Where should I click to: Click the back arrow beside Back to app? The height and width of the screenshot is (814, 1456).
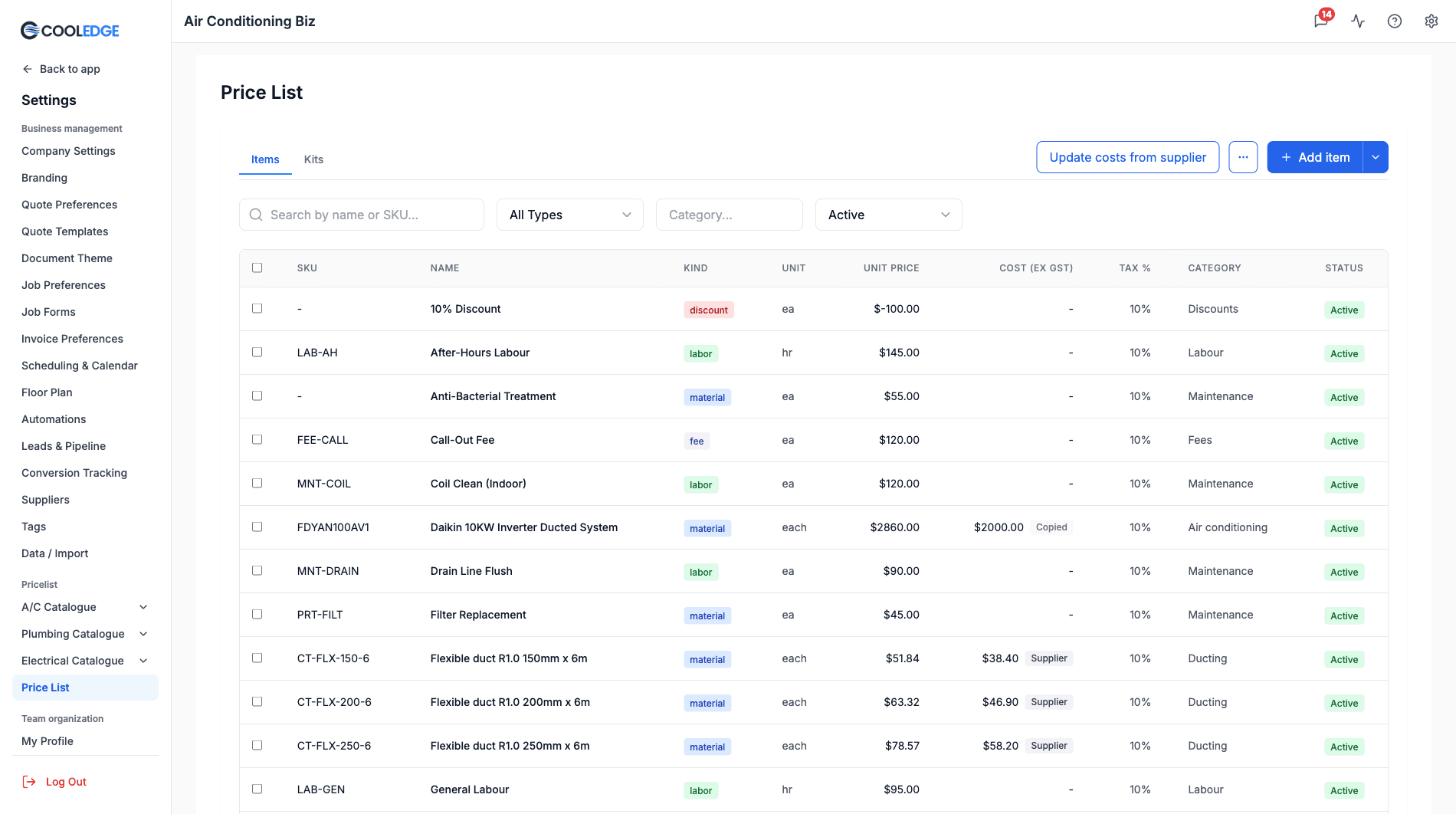pos(28,69)
